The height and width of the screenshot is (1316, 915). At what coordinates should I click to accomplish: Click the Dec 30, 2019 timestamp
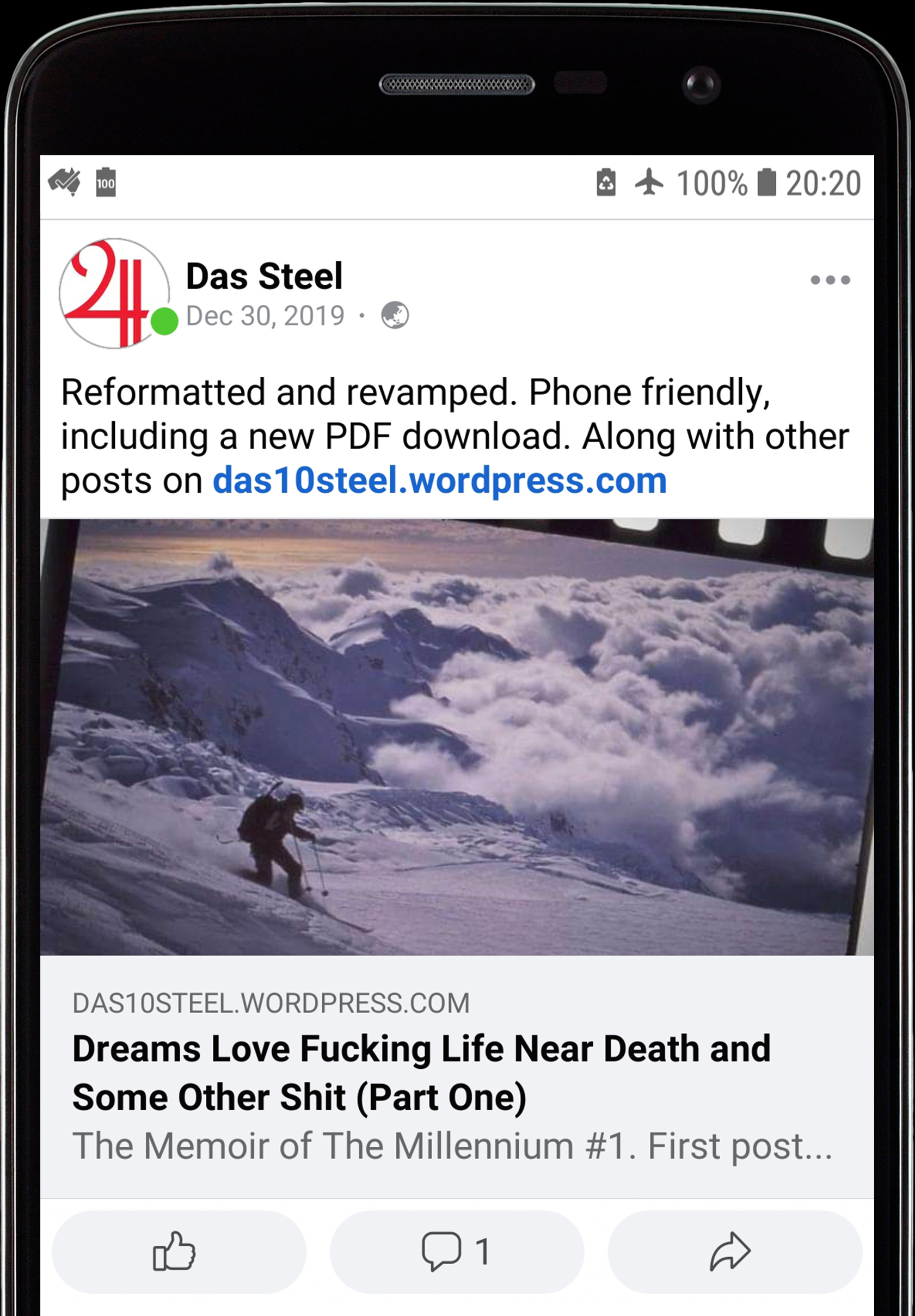click(265, 316)
